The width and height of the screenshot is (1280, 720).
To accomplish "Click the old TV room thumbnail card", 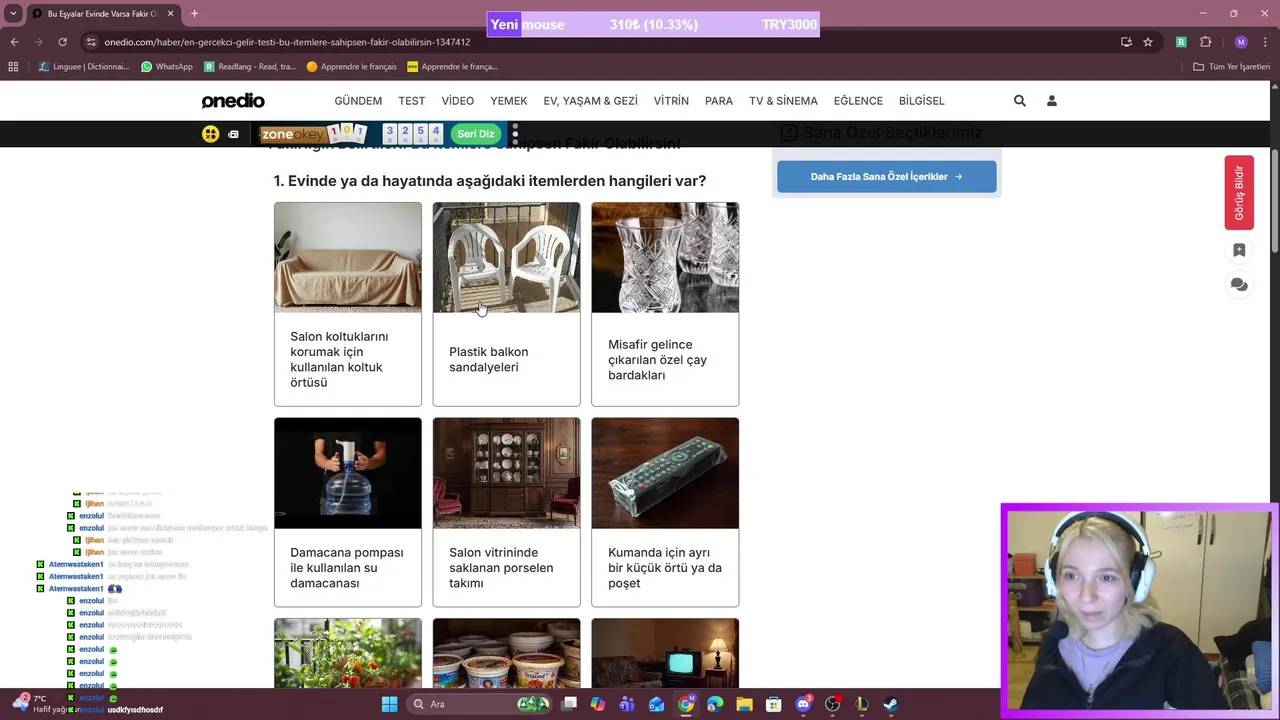I will [x=665, y=653].
